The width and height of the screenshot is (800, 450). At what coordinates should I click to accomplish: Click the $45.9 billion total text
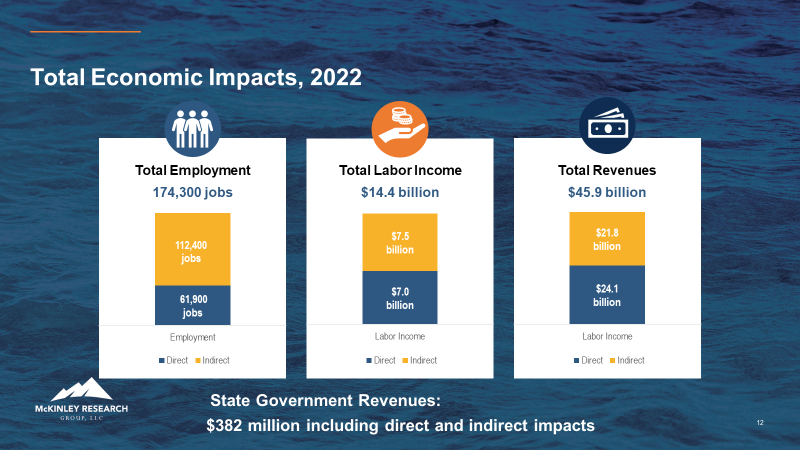pyautogui.click(x=607, y=192)
